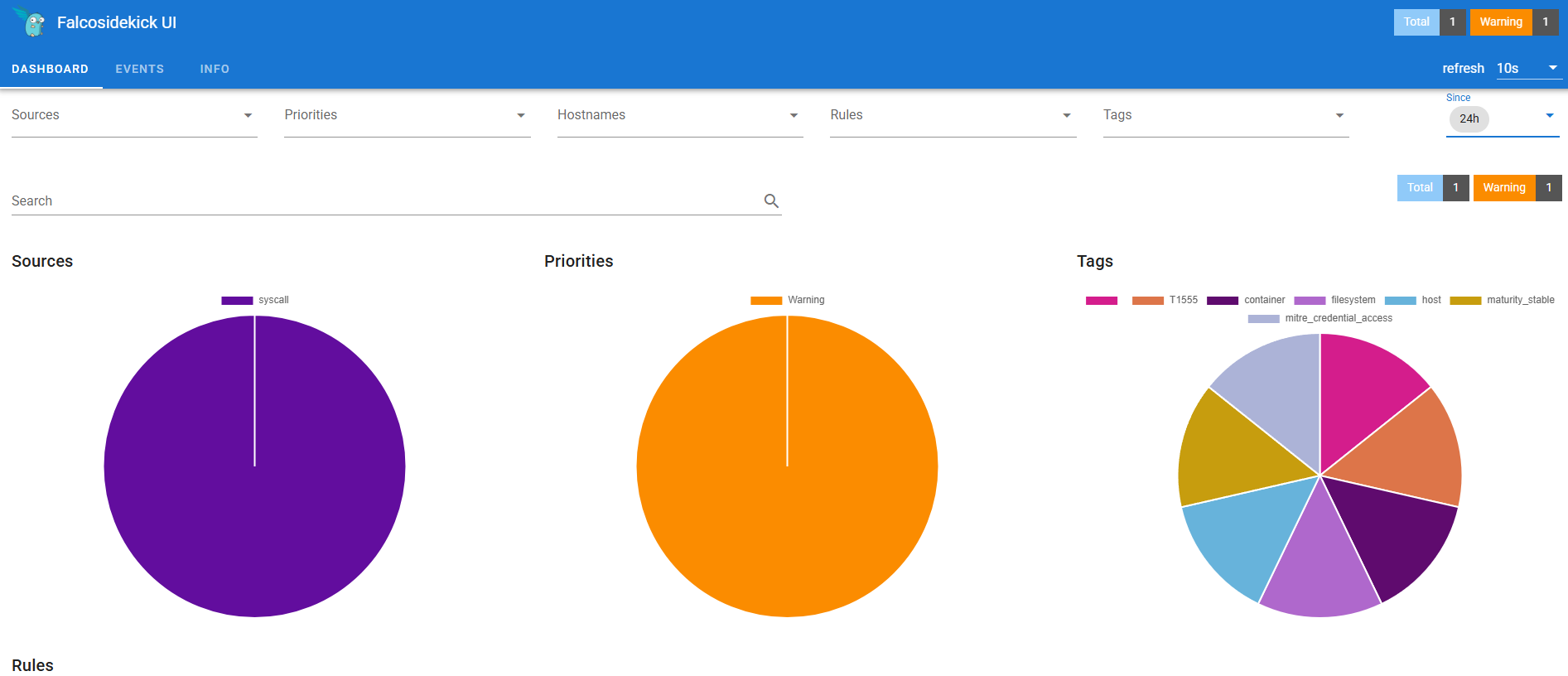Toggle the syscall legend in Sources chart
Screen dimensions: 1568x676
click(x=255, y=300)
